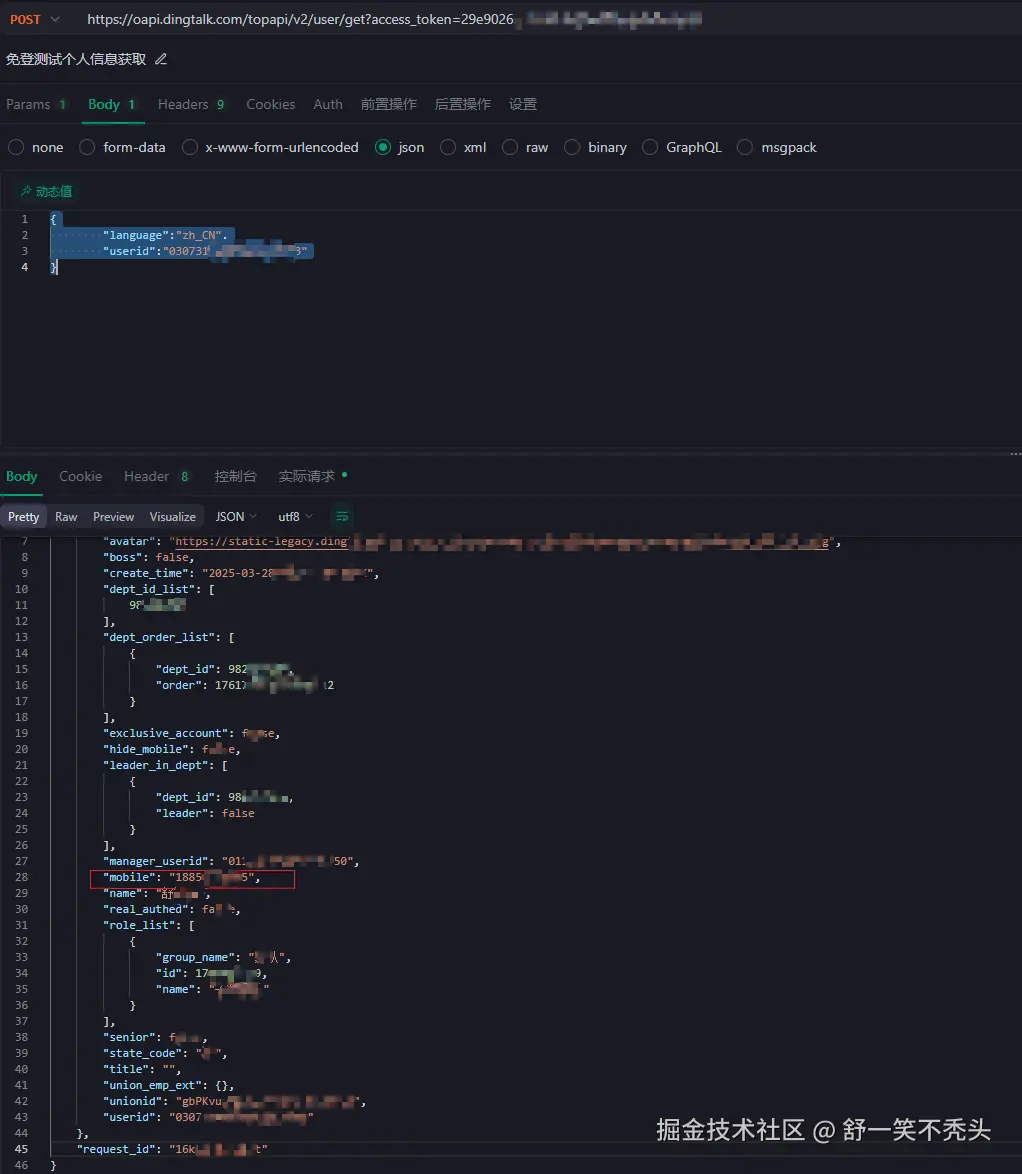Screen dimensions: 1022x1174
Task: Switch to the Params tab
Action: [x=36, y=104]
